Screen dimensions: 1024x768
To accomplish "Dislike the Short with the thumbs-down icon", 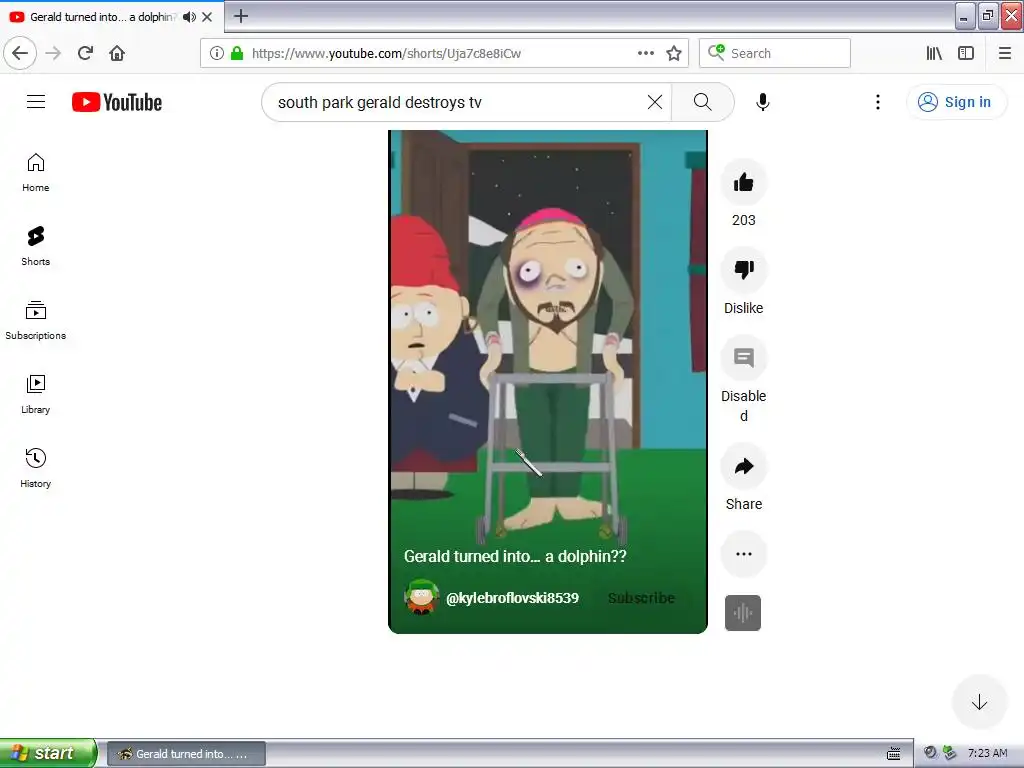I will 744,270.
